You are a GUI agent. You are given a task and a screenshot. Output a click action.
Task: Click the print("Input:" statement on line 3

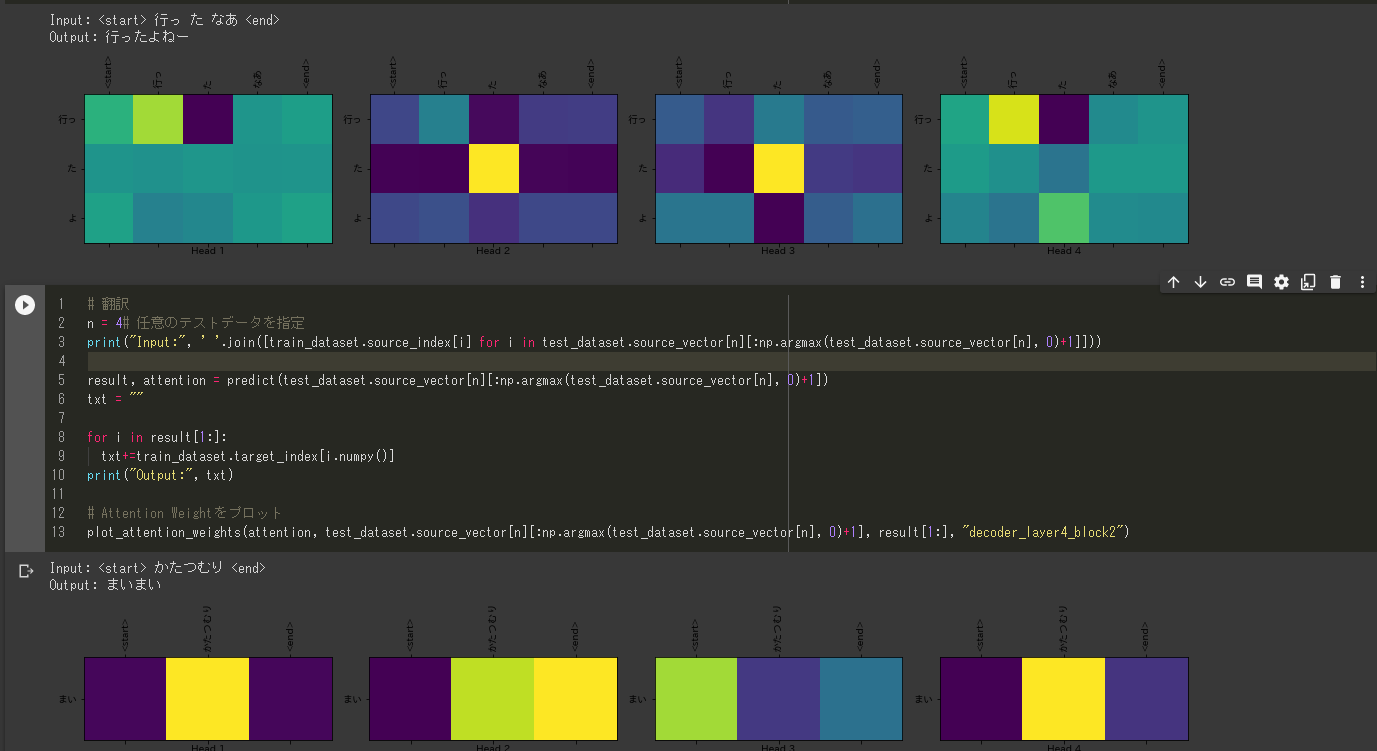594,342
